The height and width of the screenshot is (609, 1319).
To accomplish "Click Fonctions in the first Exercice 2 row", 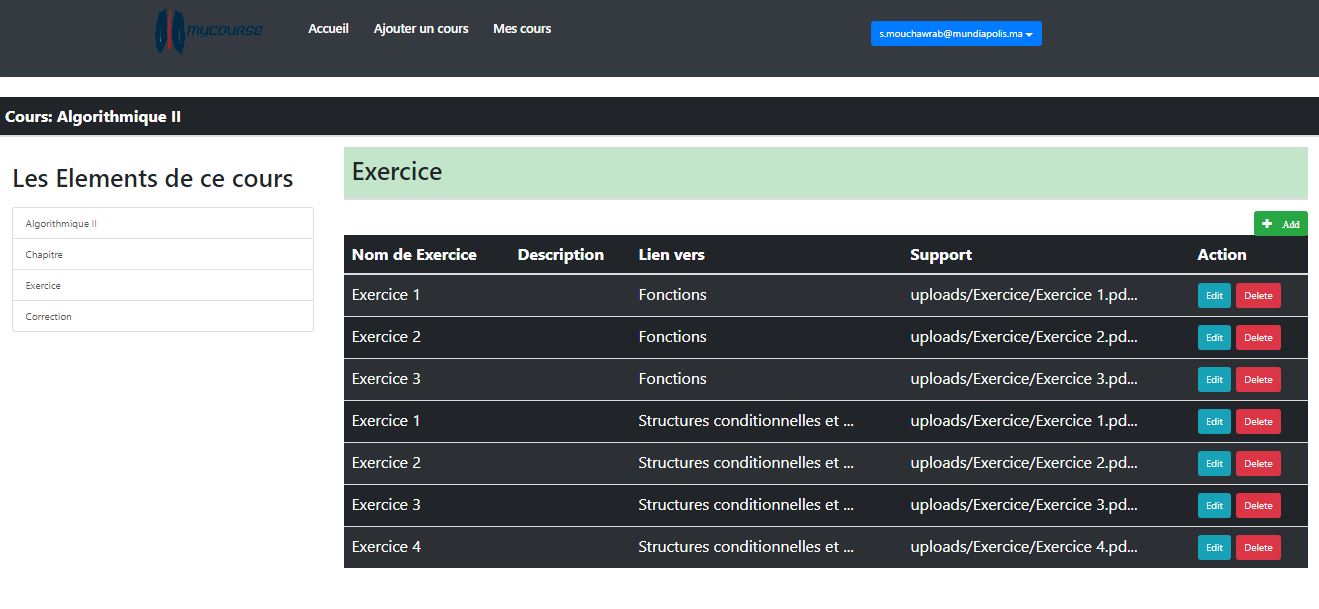I will coord(673,337).
